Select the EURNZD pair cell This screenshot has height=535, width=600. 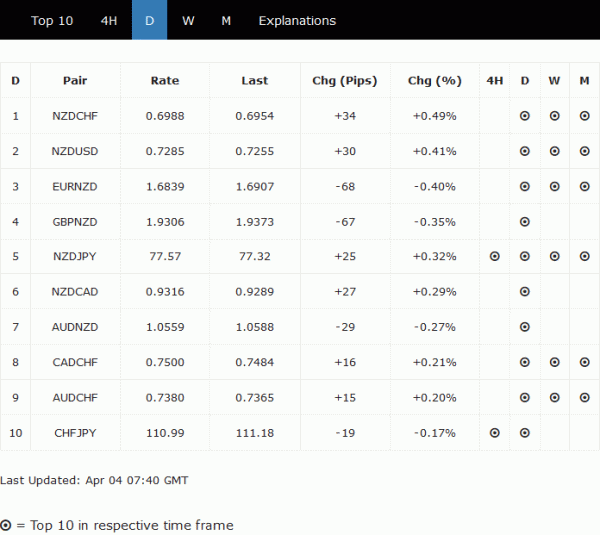click(75, 186)
